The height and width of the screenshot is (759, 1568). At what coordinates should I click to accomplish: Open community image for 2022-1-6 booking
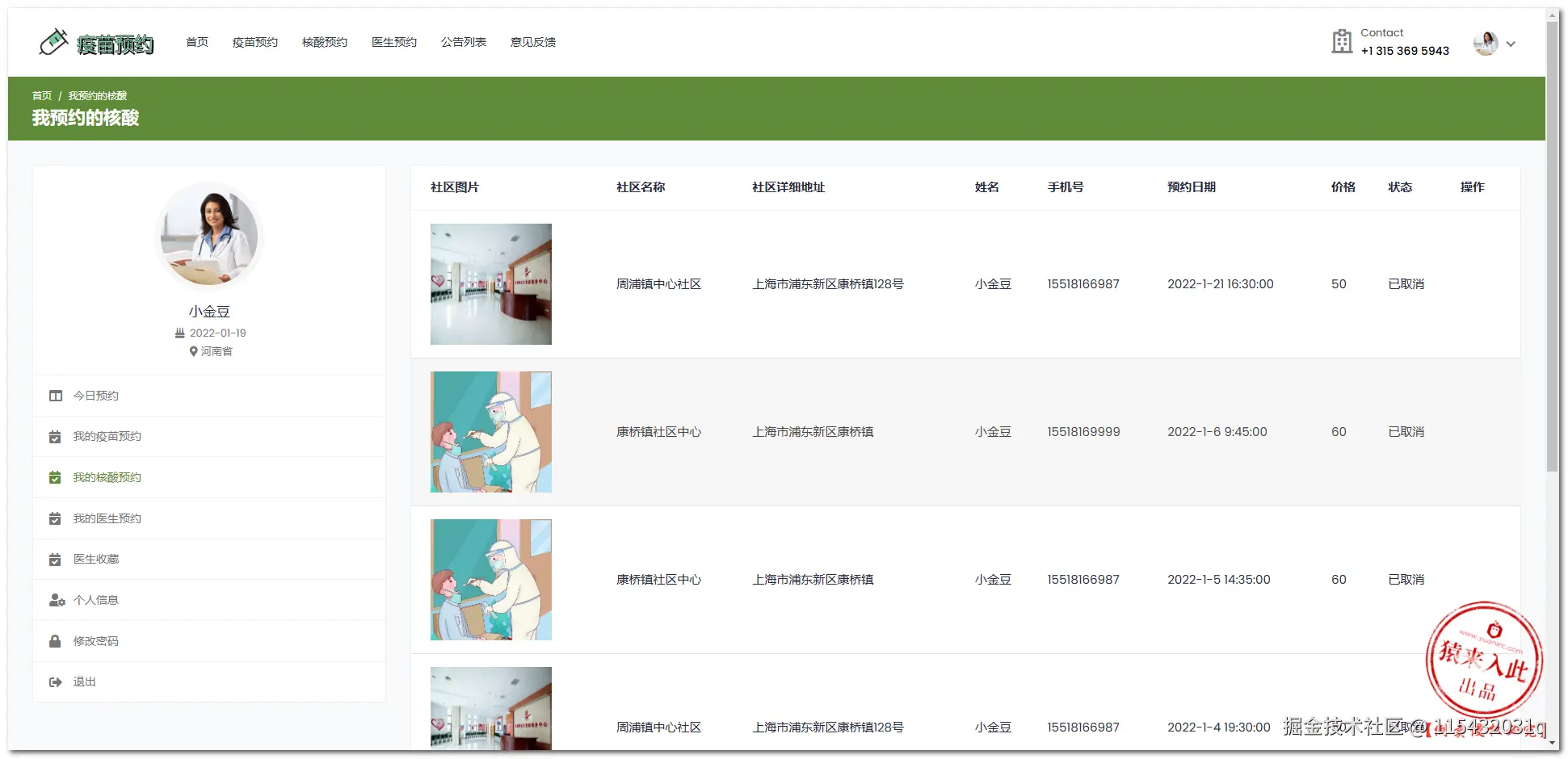pyautogui.click(x=491, y=432)
